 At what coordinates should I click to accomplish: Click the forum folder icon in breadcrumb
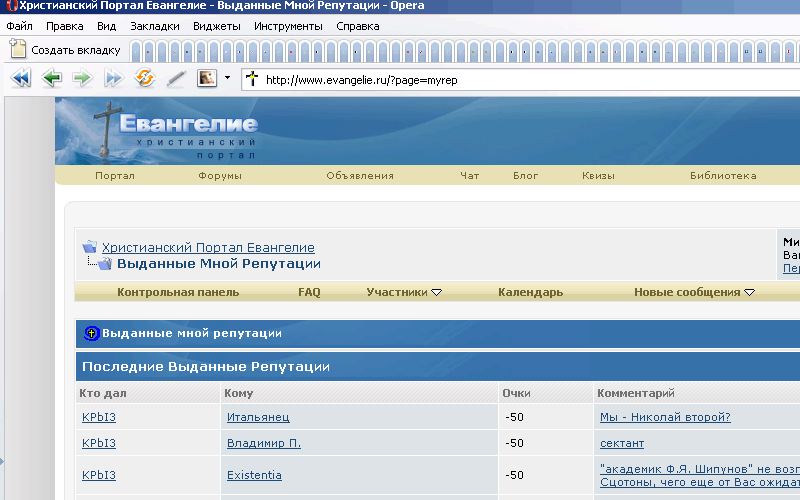coord(89,247)
